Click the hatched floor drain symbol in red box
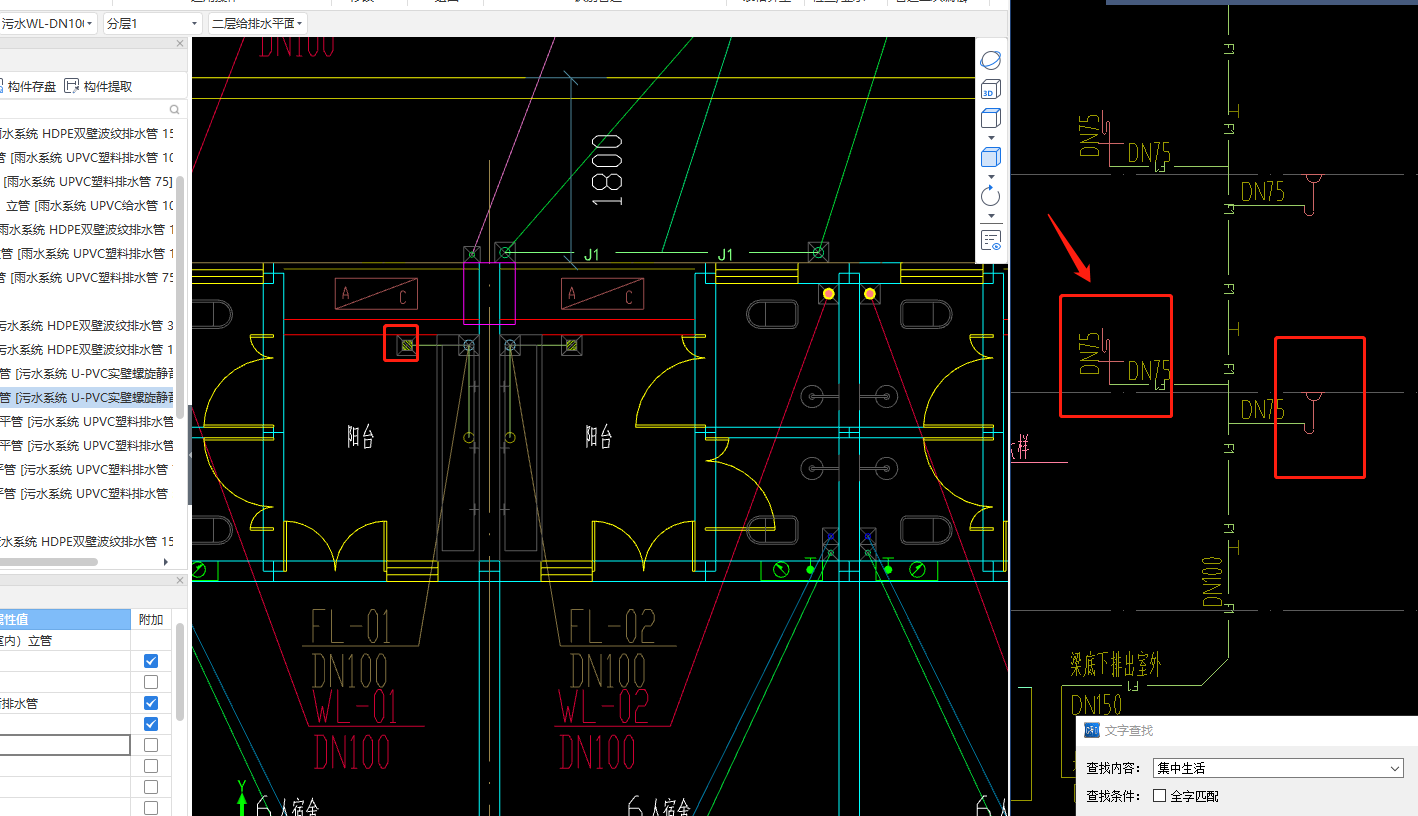1418x816 pixels. pos(406,345)
